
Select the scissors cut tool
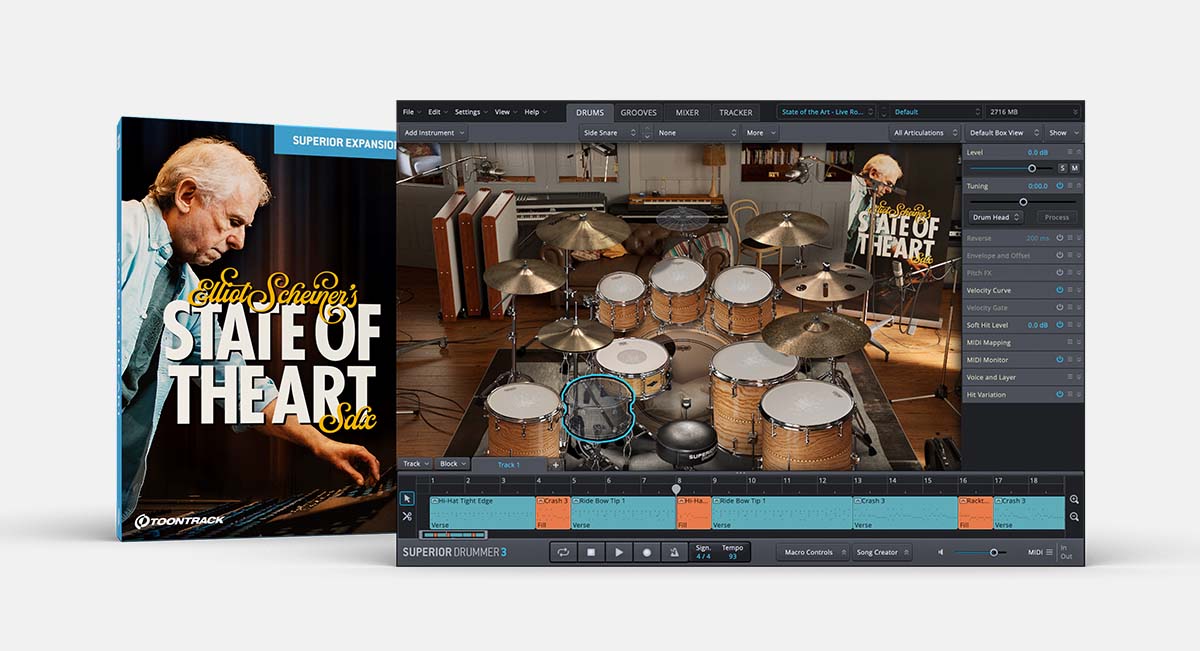(407, 516)
